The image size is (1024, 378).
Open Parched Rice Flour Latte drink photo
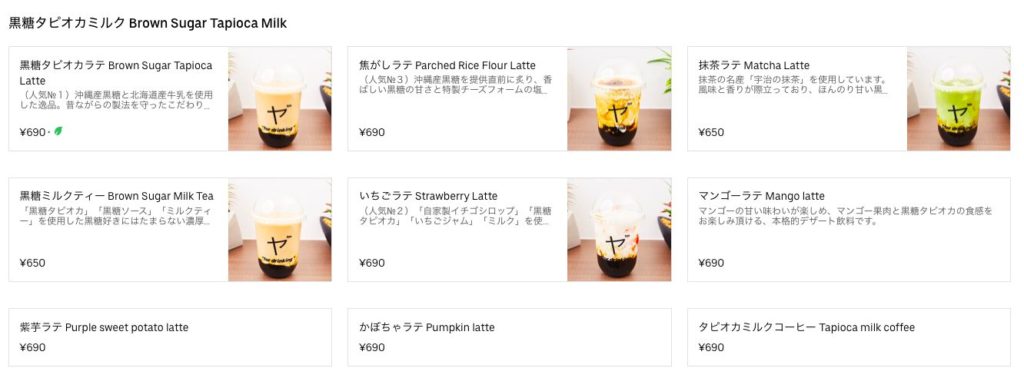619,99
